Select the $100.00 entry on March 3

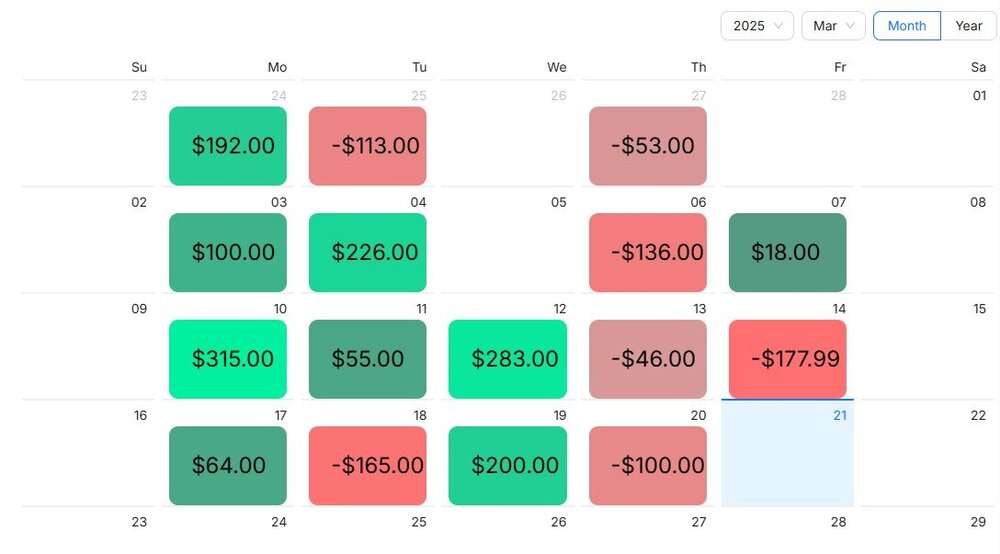[x=228, y=252]
